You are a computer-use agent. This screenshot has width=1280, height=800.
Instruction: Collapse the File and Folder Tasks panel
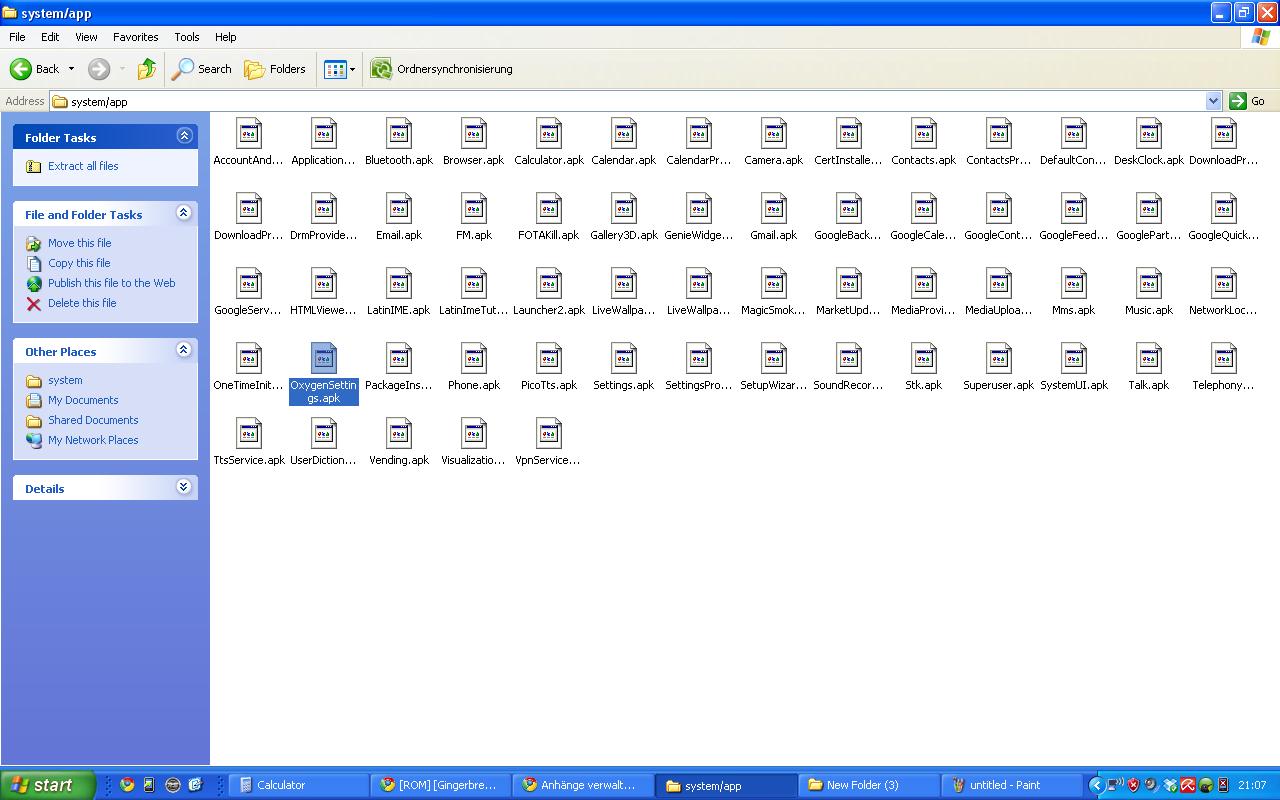[x=184, y=213]
